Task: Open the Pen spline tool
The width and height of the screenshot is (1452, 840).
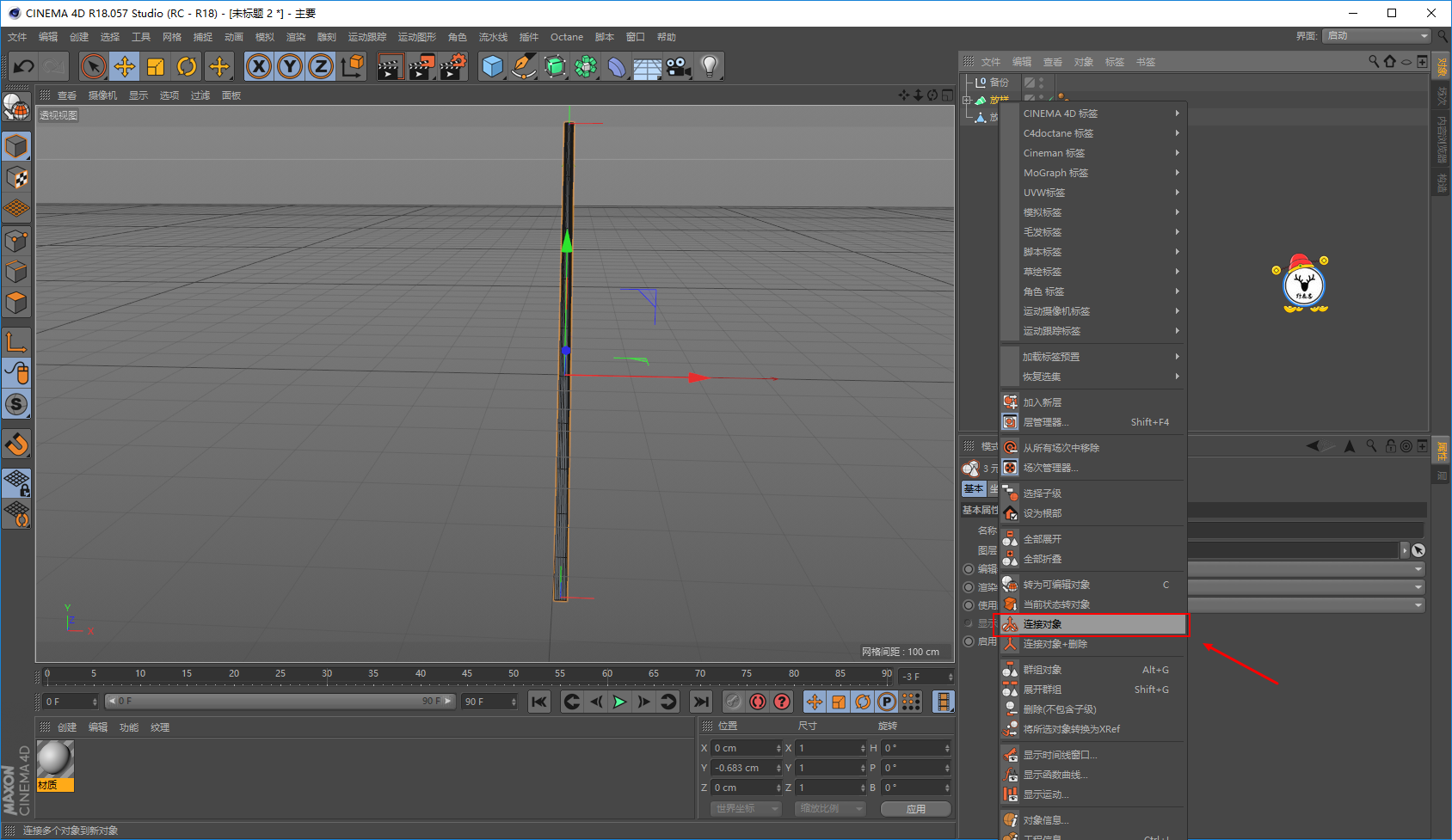Action: click(x=523, y=66)
